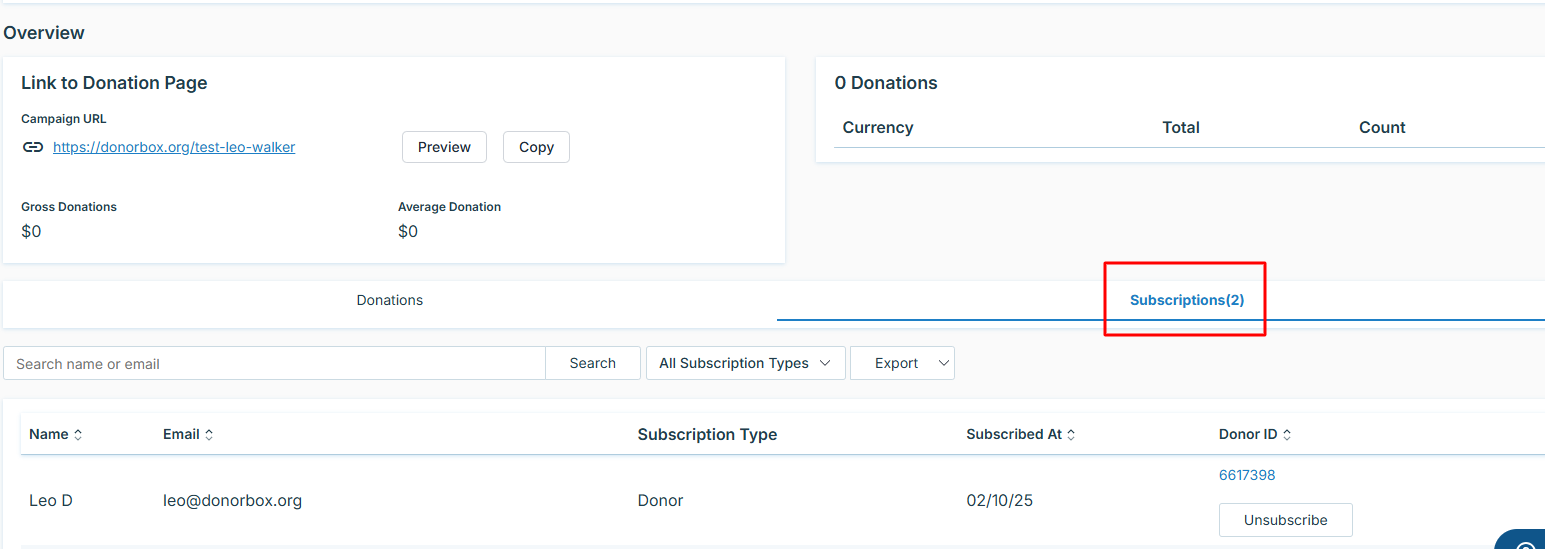
Task: Select the Subscriptions(2) tab
Action: click(x=1186, y=300)
